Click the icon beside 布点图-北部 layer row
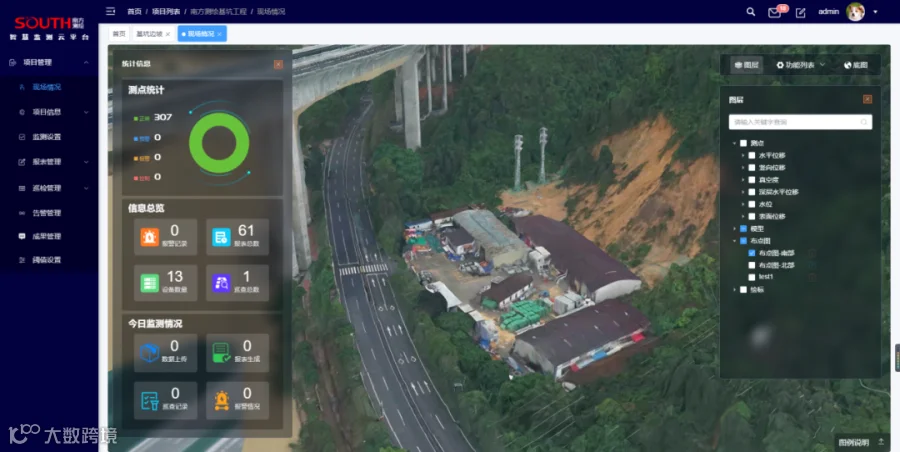The height and width of the screenshot is (452, 900). 812,265
